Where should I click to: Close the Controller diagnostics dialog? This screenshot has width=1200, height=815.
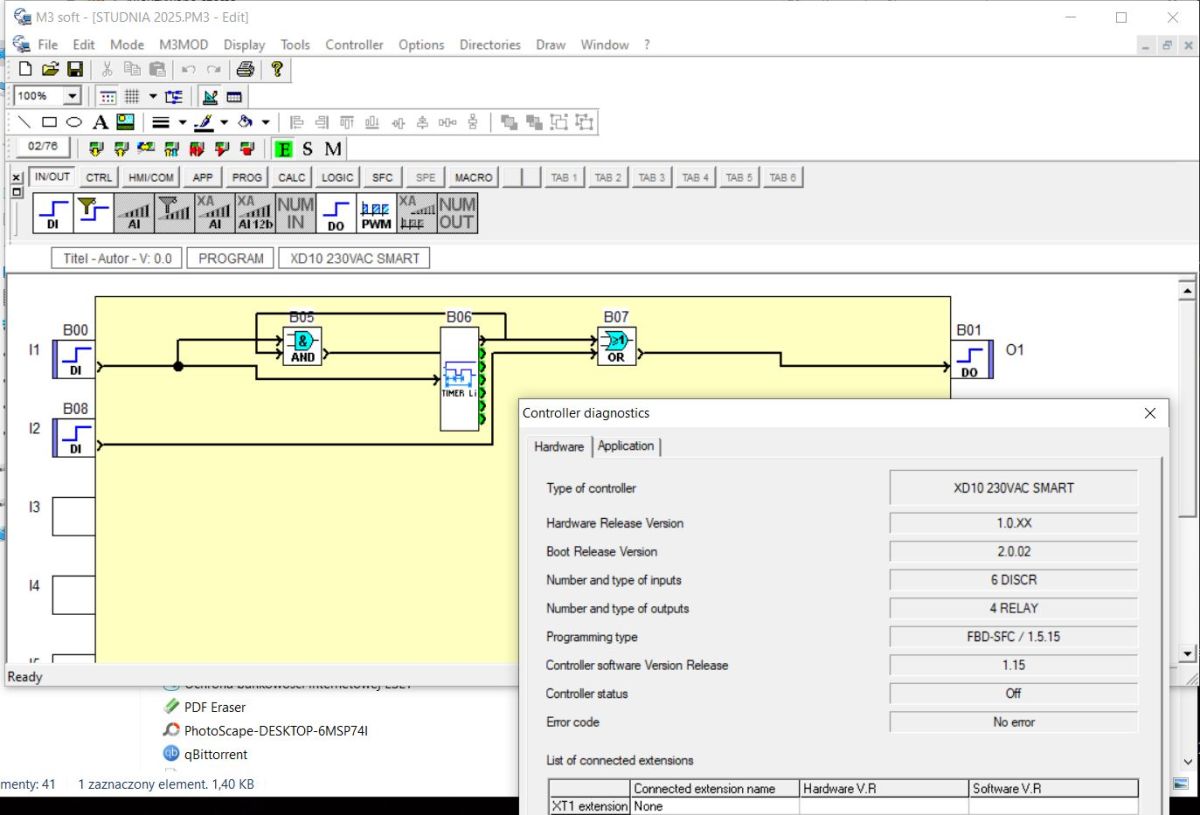click(x=1150, y=413)
